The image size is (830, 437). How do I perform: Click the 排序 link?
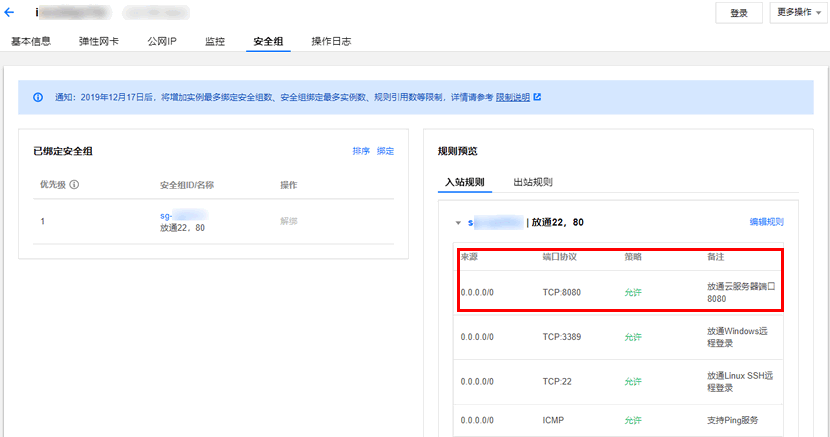tap(361, 151)
